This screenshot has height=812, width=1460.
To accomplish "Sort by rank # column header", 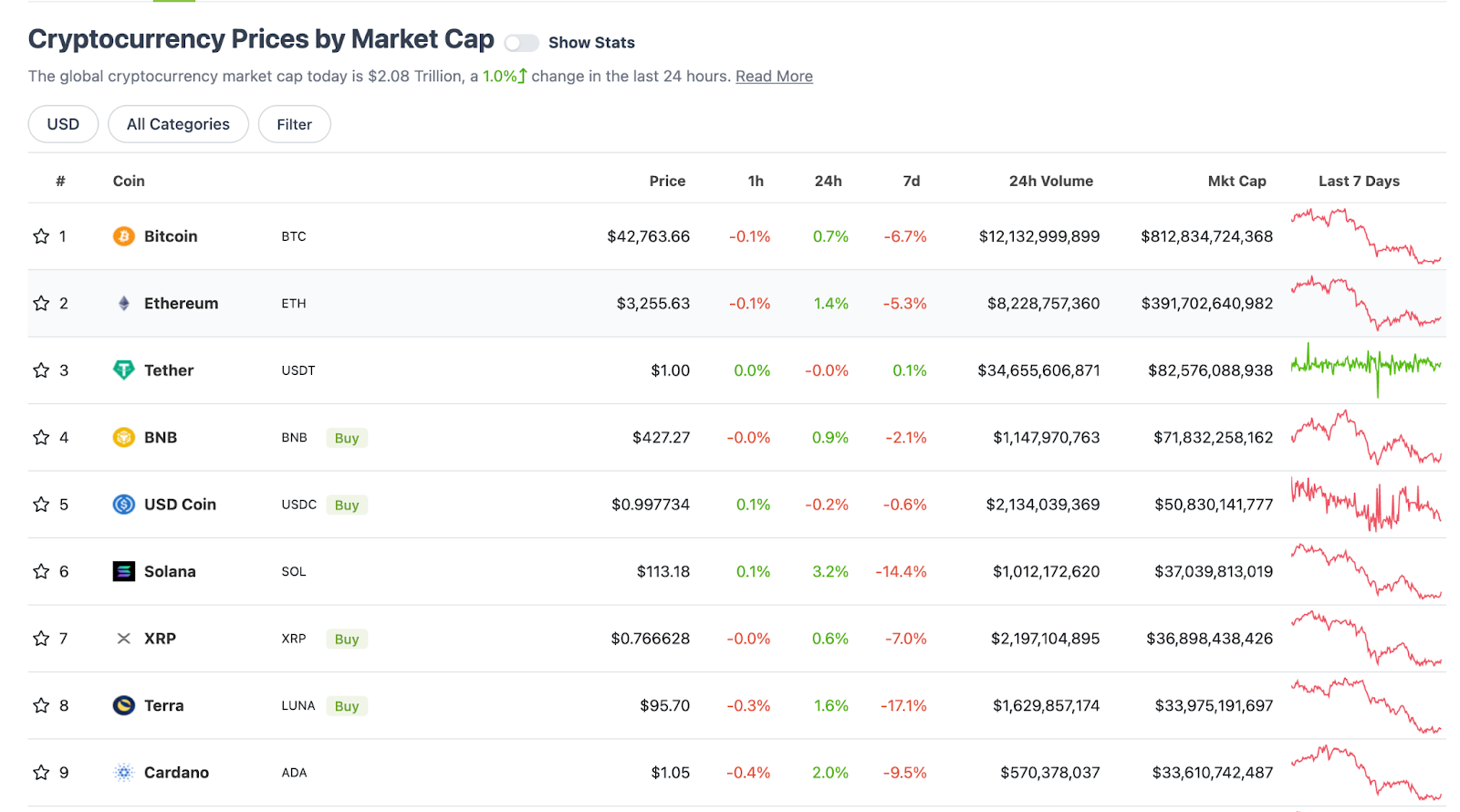I will click(60, 181).
